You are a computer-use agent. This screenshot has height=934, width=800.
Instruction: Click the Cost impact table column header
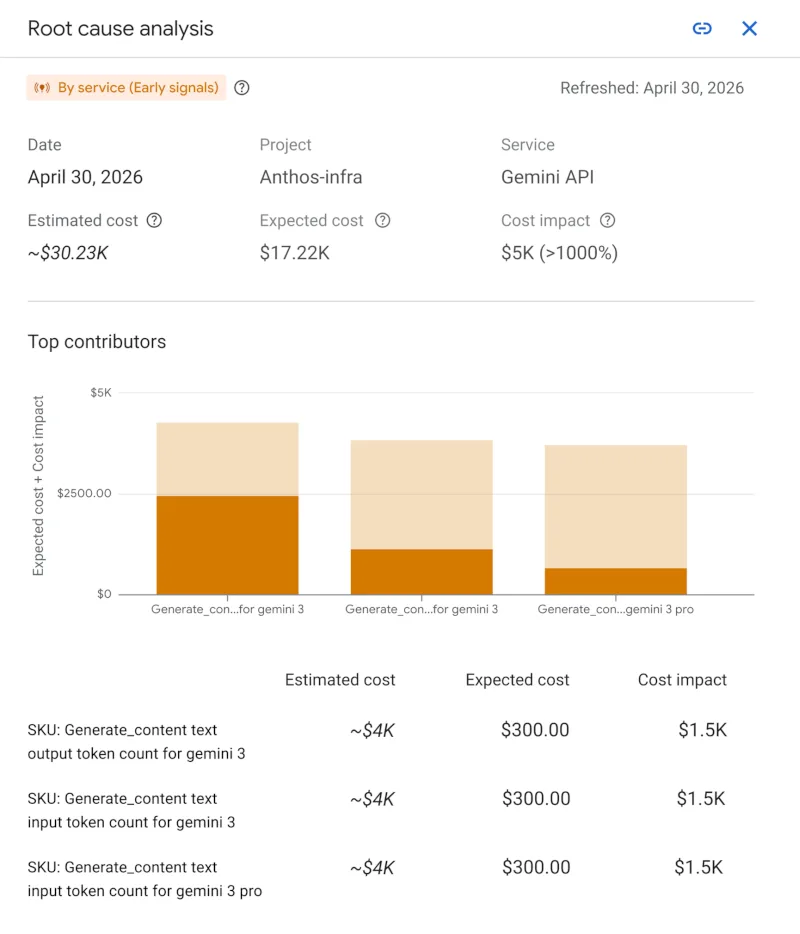682,680
